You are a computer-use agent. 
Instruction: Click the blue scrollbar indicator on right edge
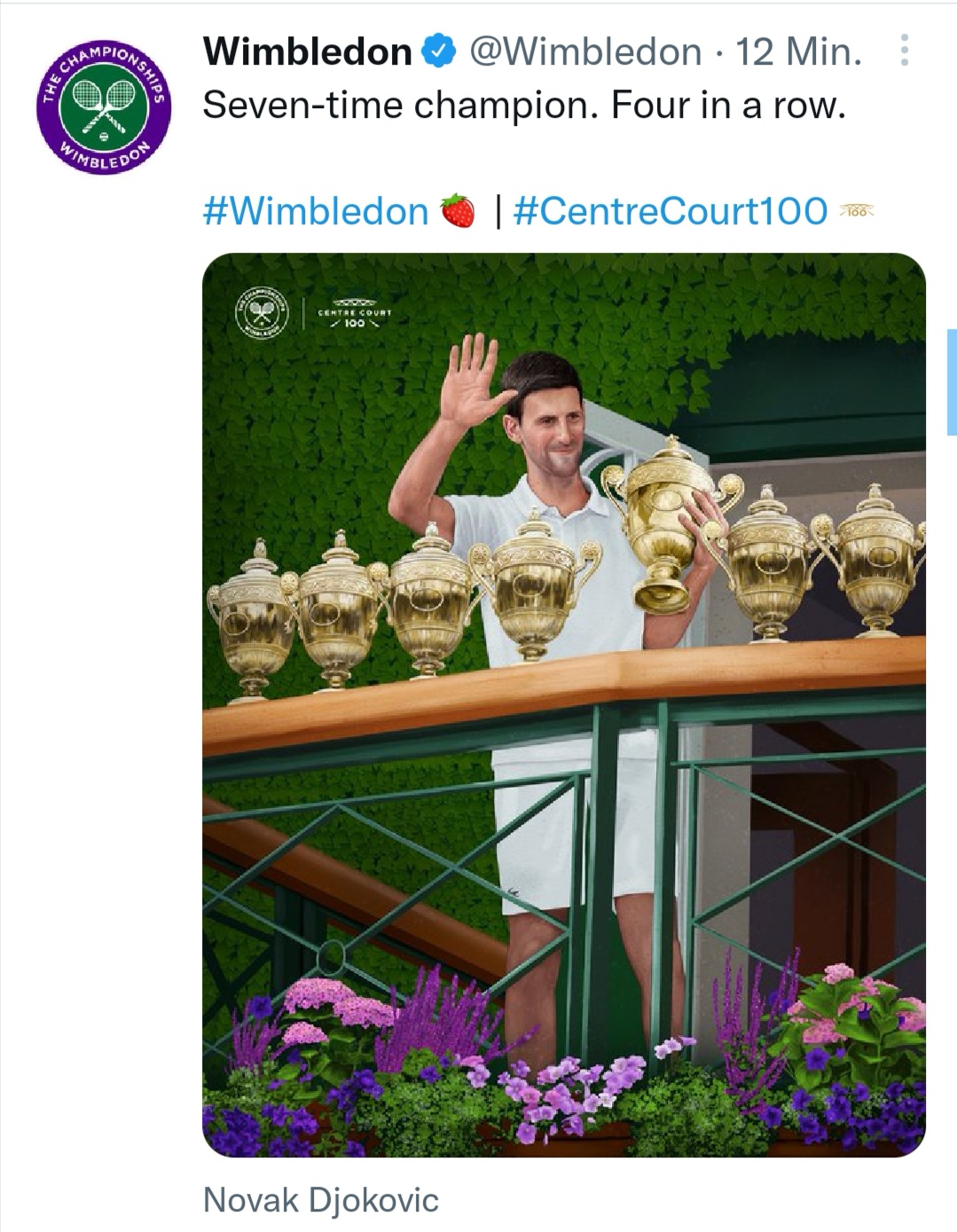click(x=952, y=381)
